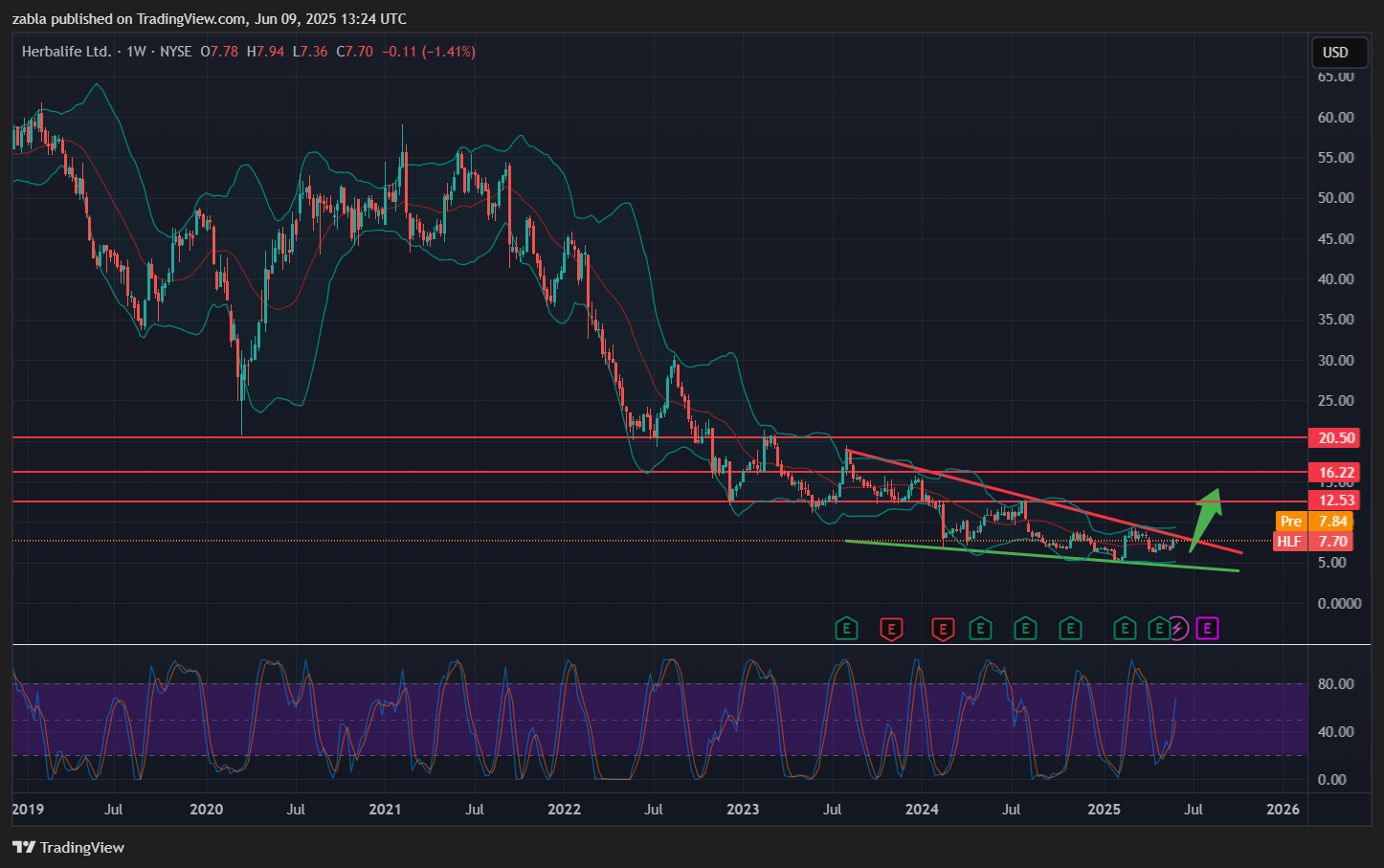Click the low price value L7.36

click(x=310, y=52)
